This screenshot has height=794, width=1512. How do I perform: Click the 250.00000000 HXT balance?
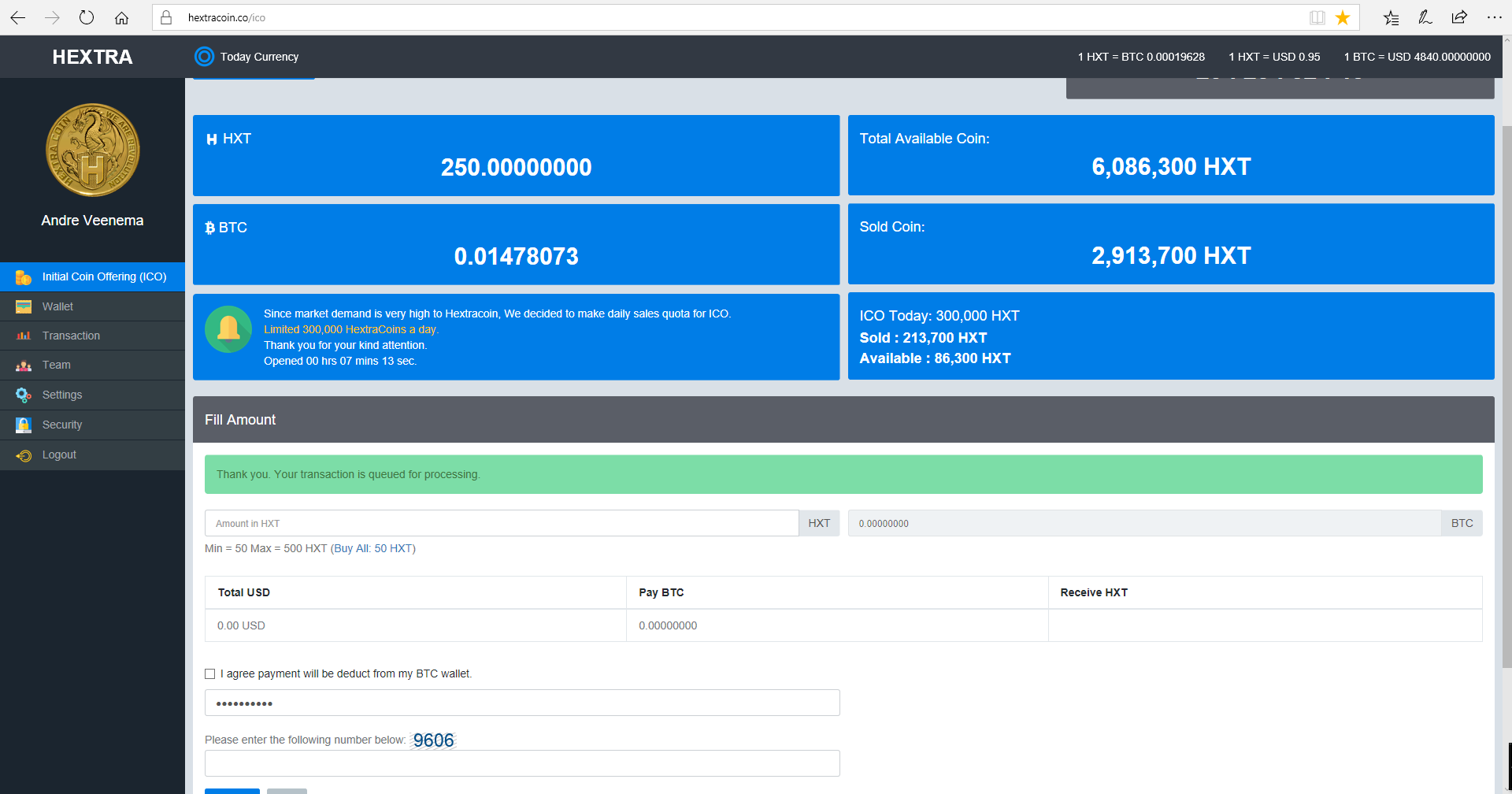click(x=516, y=167)
